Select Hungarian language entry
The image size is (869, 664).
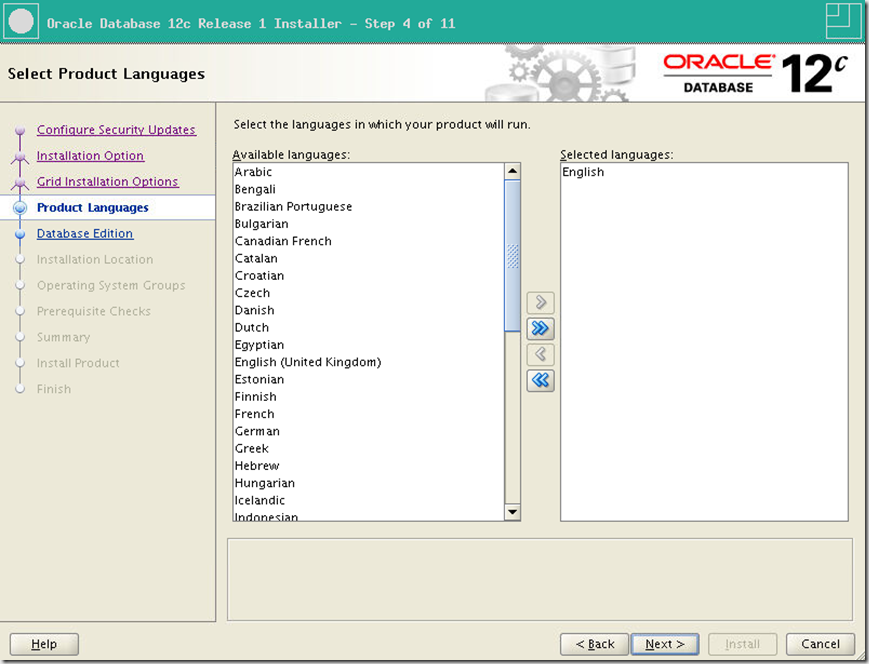click(369, 483)
